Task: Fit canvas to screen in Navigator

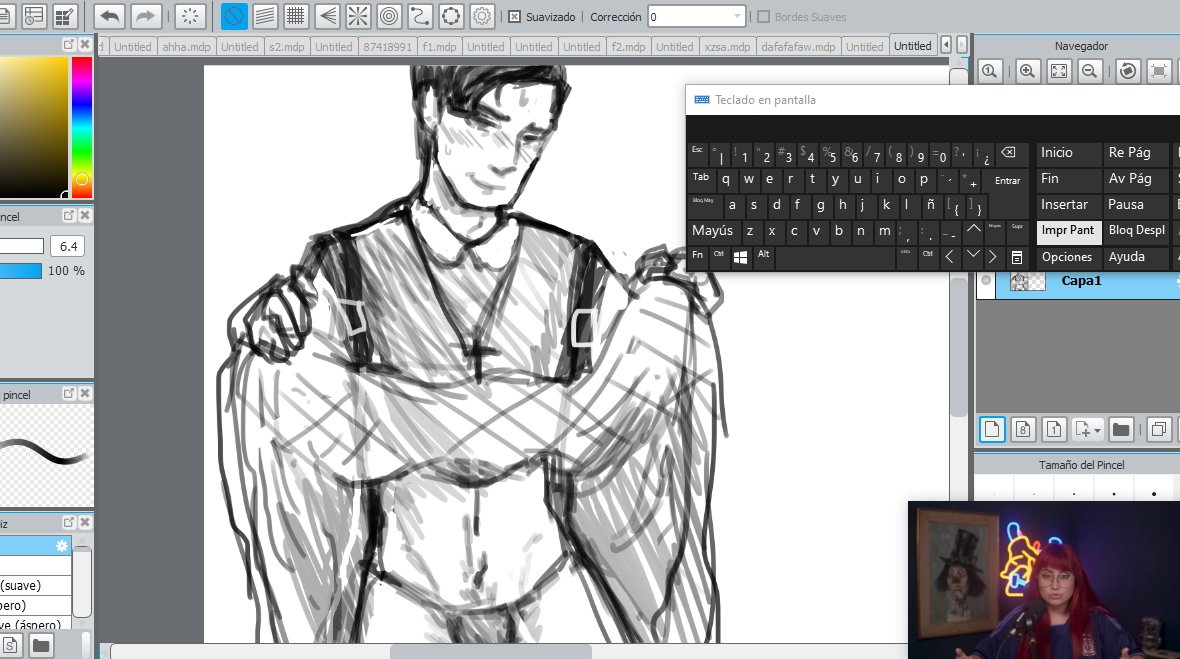Action: [1059, 71]
